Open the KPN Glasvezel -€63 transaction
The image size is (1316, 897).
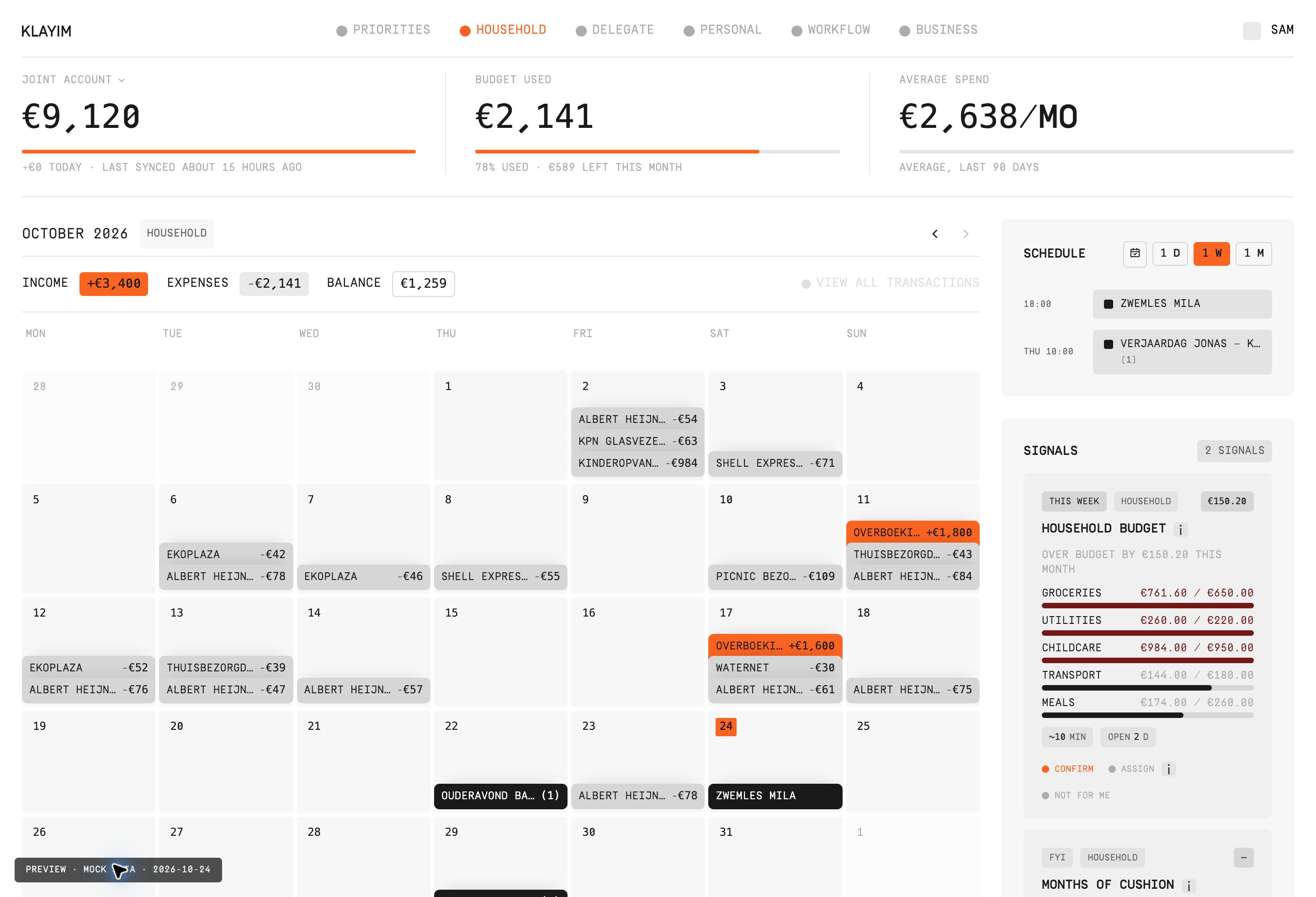pos(637,442)
